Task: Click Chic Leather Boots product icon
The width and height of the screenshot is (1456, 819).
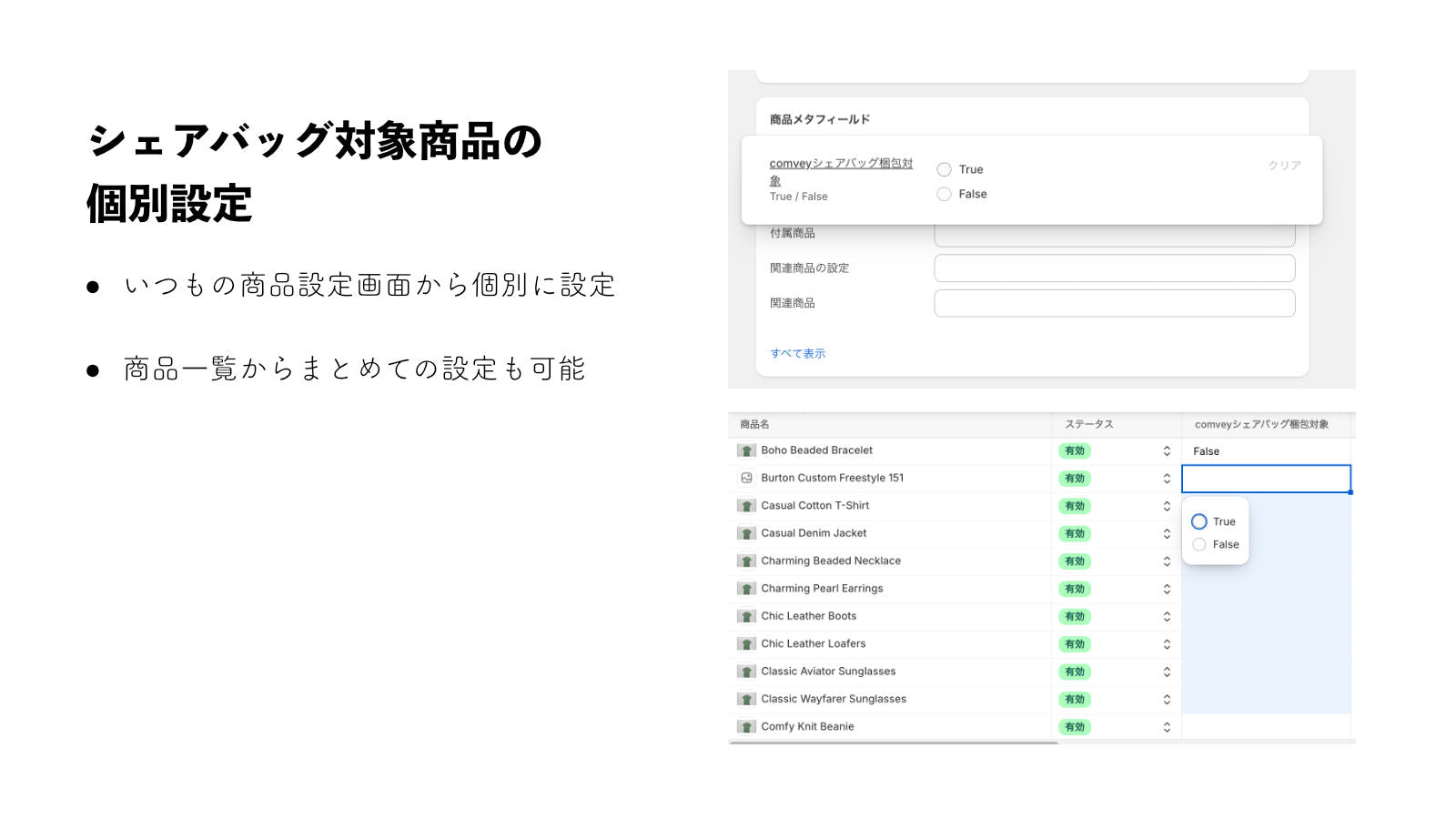Action: tap(746, 616)
